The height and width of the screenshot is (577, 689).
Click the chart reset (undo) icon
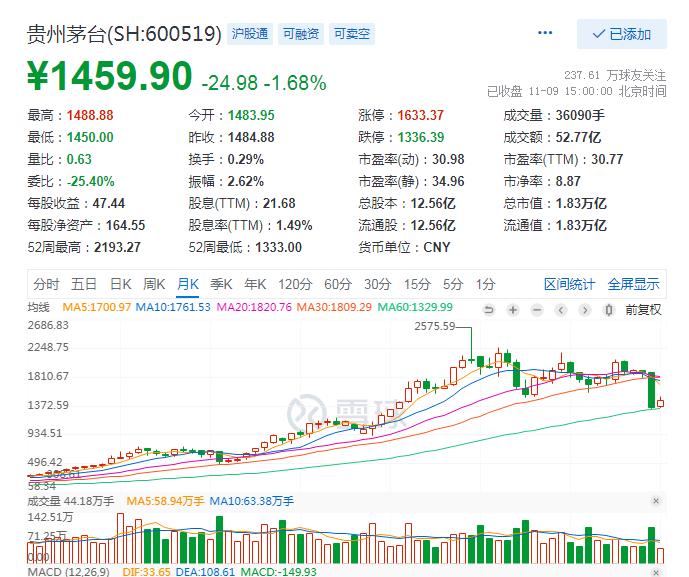pos(489,310)
